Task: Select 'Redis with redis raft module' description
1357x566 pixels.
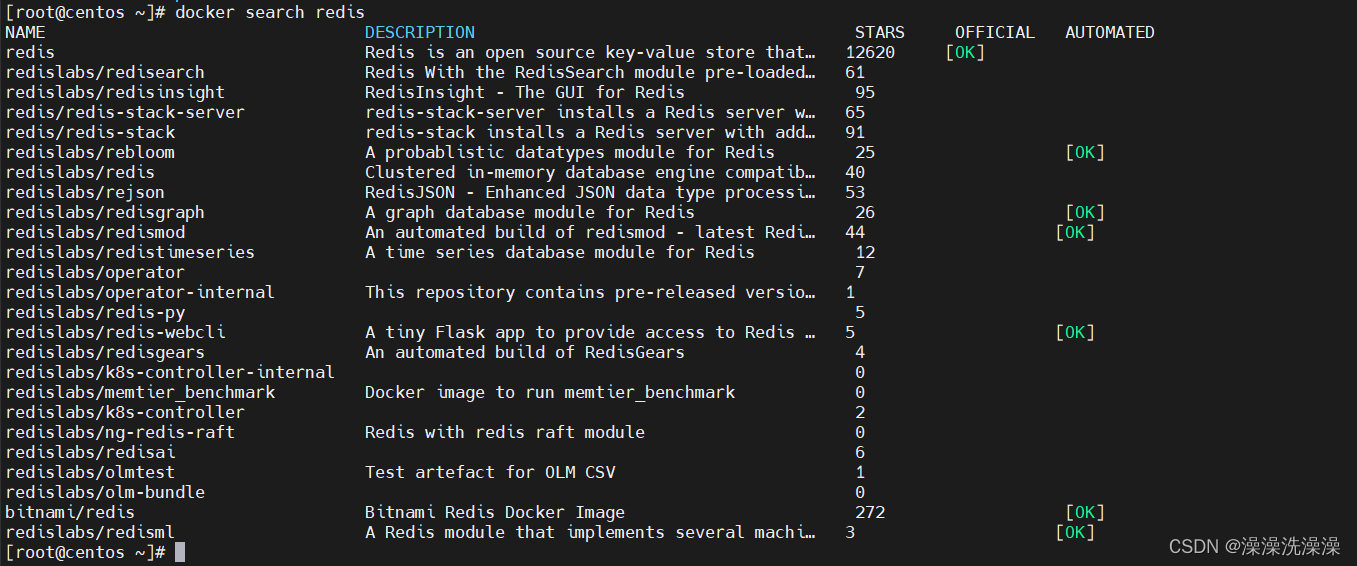Action: (x=505, y=432)
